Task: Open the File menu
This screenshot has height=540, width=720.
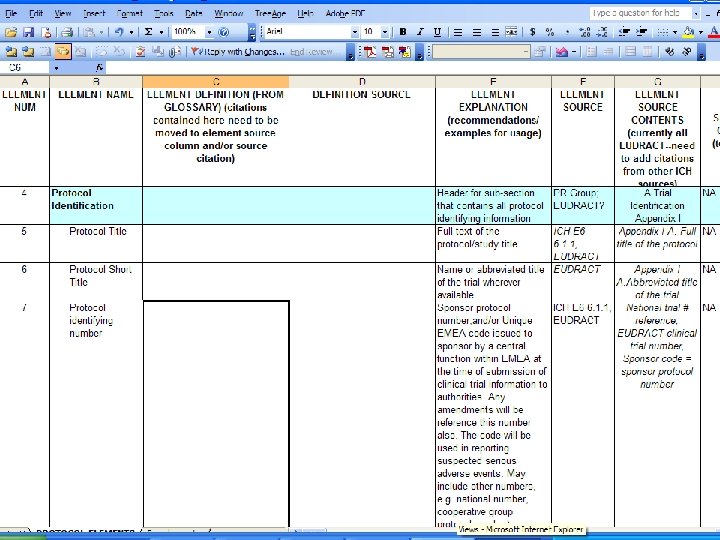Action: pos(11,13)
